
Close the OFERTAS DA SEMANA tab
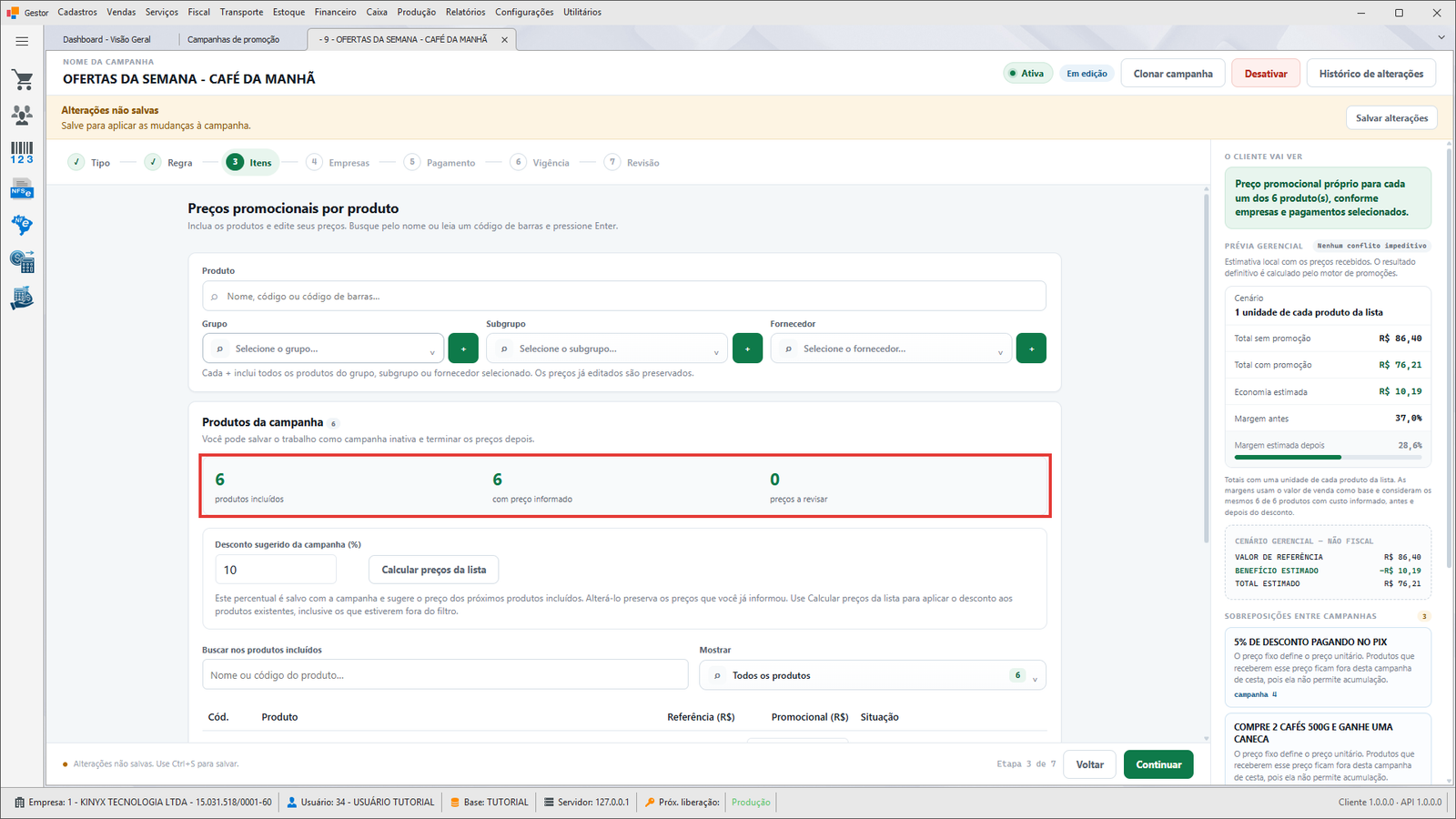tap(504, 40)
